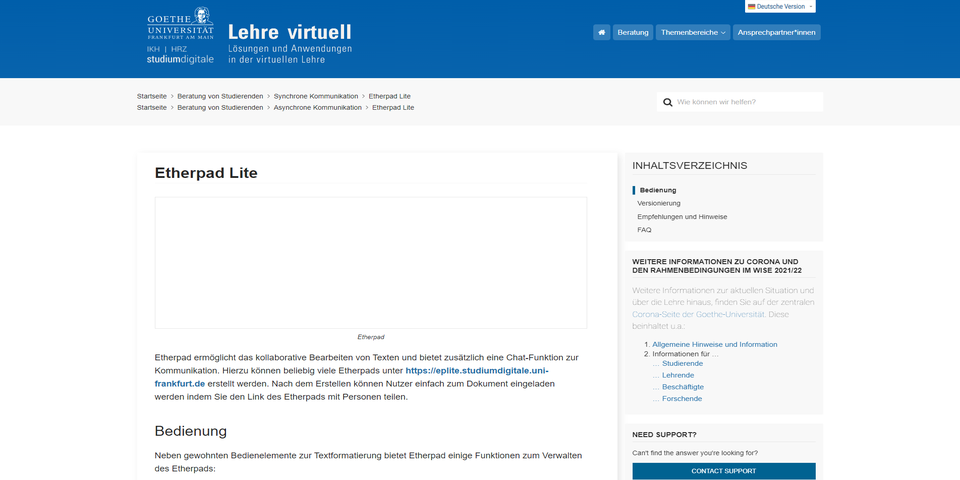Open Synchrone Kommunikation breadcrumb
This screenshot has height=480, width=960.
click(316, 96)
